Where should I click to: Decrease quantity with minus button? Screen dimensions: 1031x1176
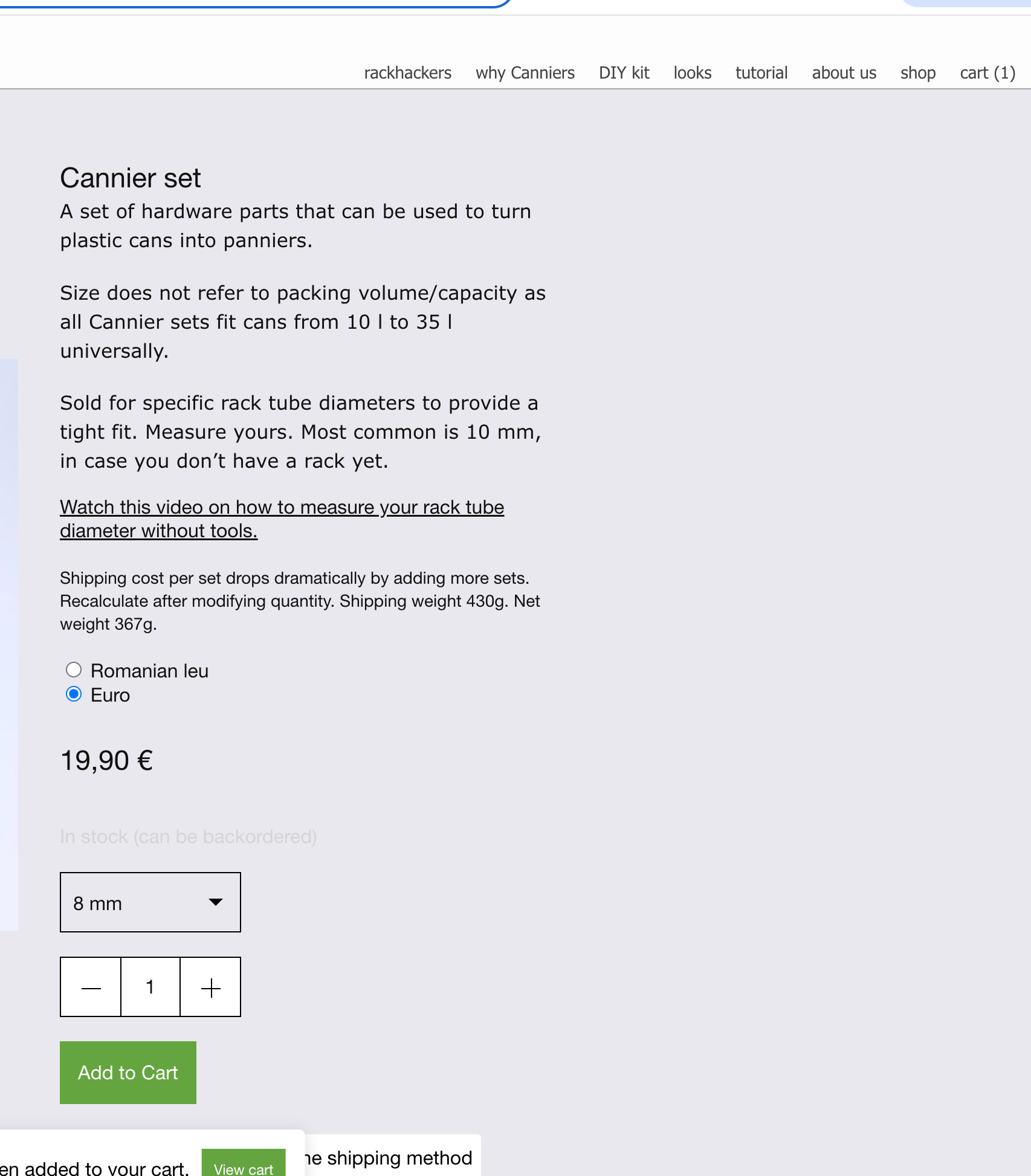(x=90, y=987)
